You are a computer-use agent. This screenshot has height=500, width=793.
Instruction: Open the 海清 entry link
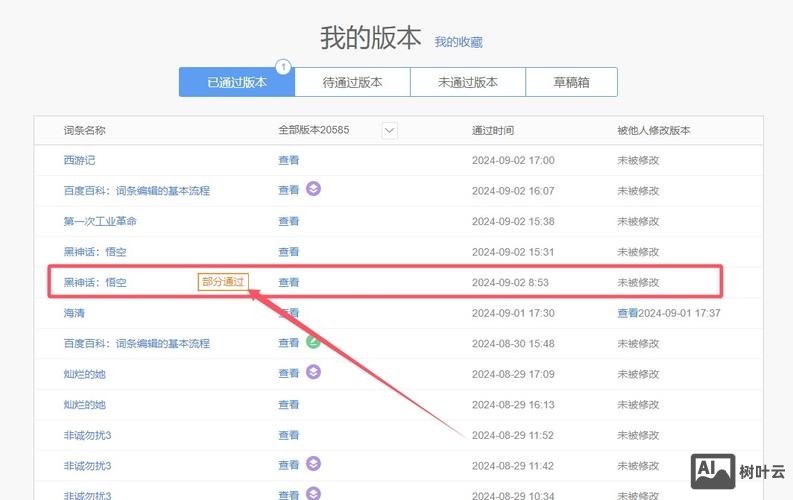pyautogui.click(x=74, y=313)
